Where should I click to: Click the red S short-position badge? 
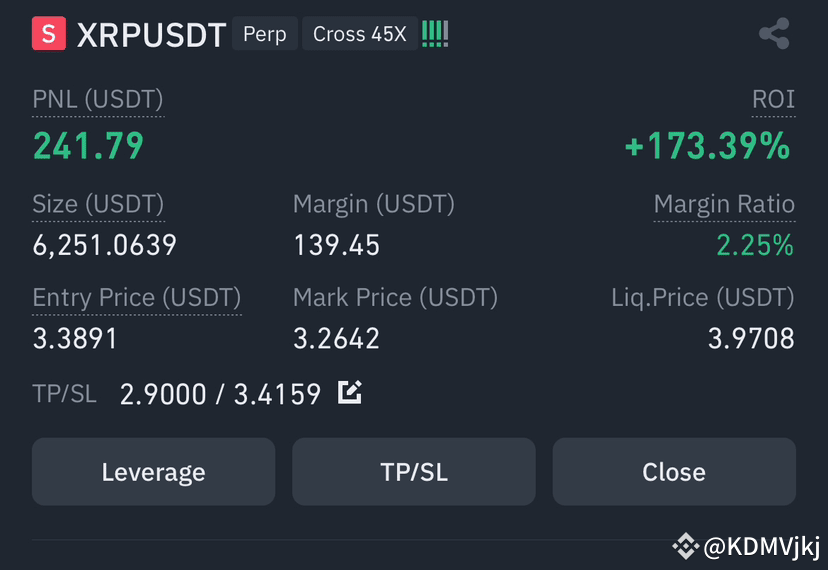pyautogui.click(x=49, y=33)
